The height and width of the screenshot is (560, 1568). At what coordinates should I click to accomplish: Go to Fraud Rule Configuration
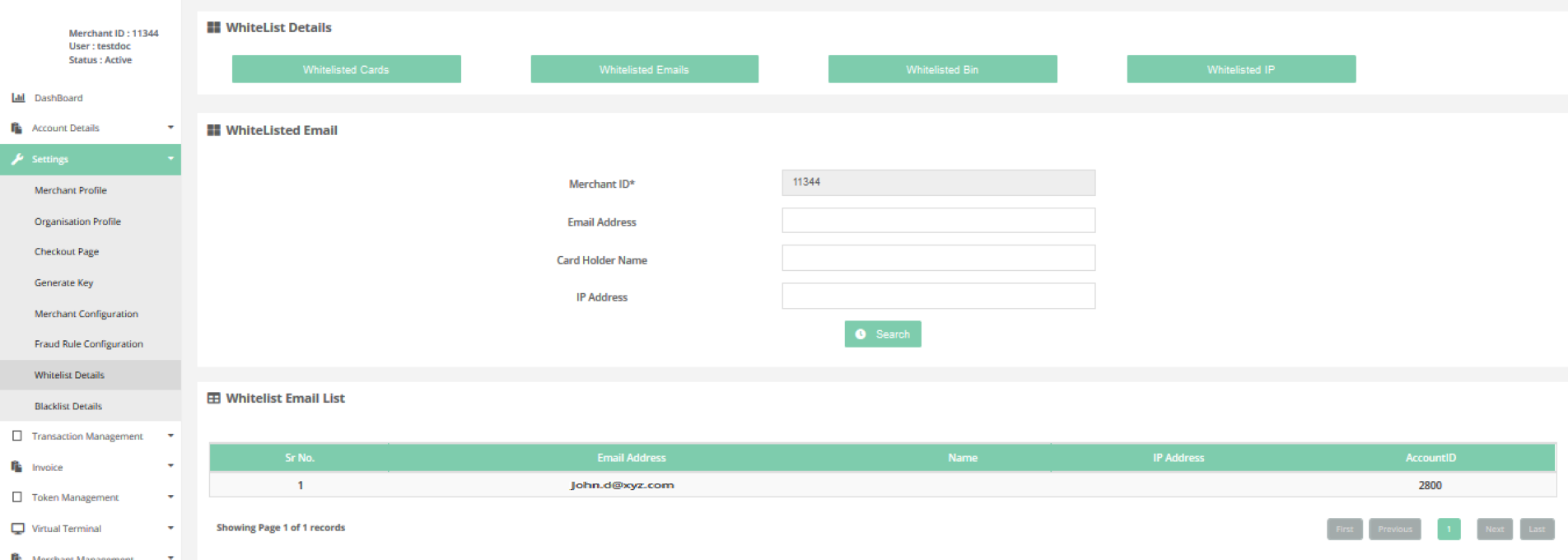click(89, 344)
